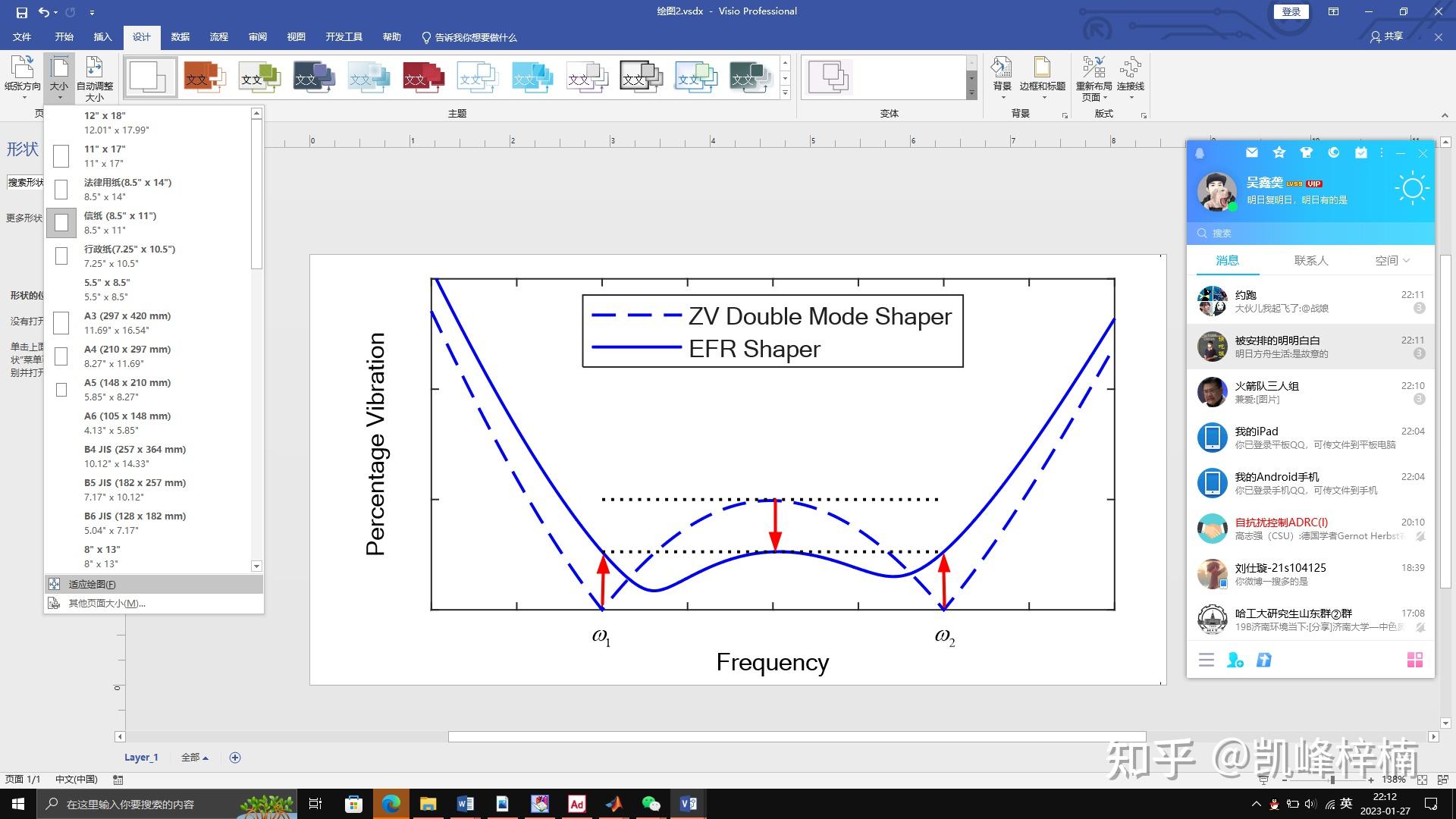
Task: Expand the Variants (变体) gallery arrow
Action: 971,93
